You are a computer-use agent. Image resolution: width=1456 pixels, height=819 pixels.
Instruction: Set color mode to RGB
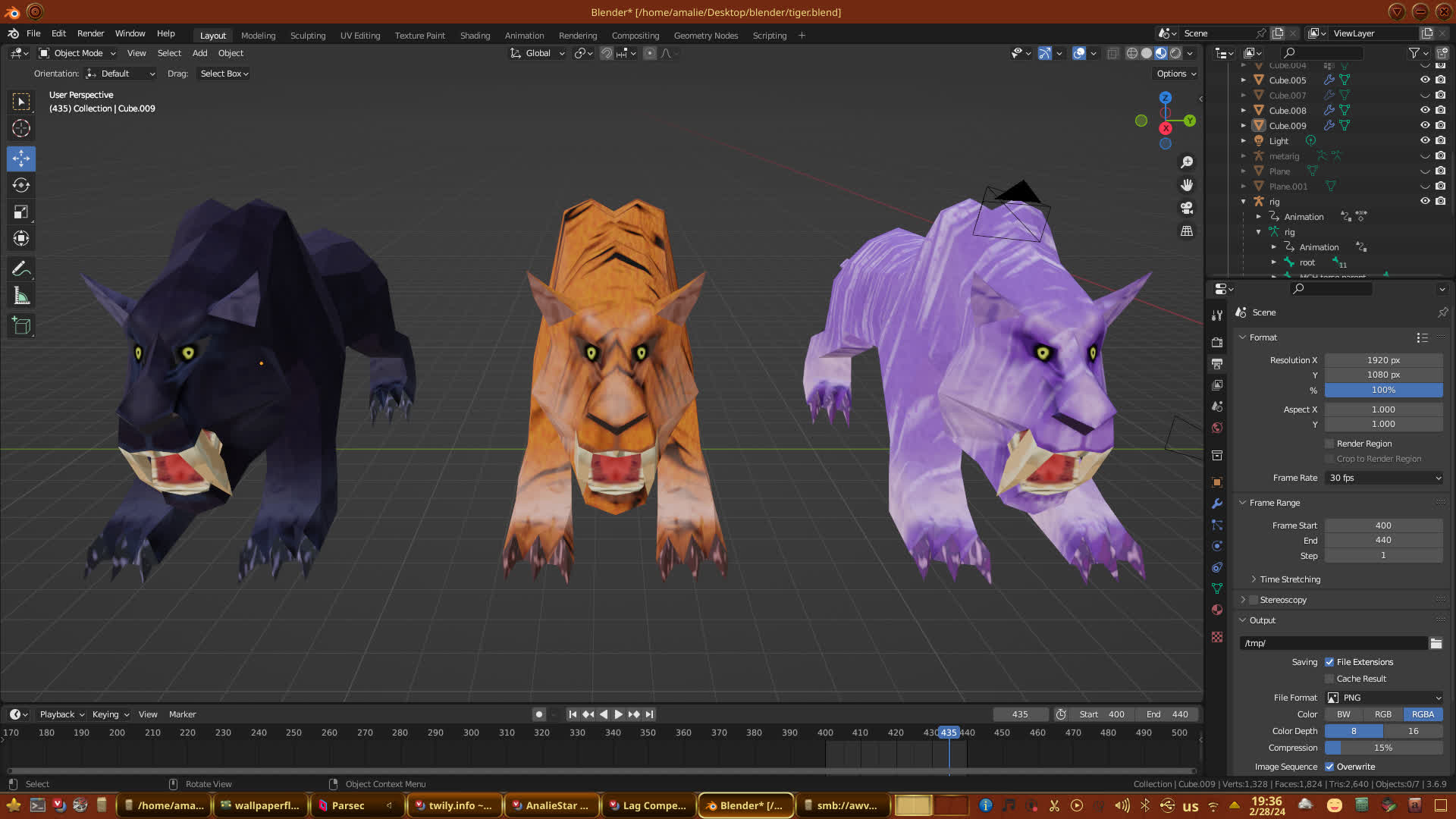pyautogui.click(x=1383, y=714)
